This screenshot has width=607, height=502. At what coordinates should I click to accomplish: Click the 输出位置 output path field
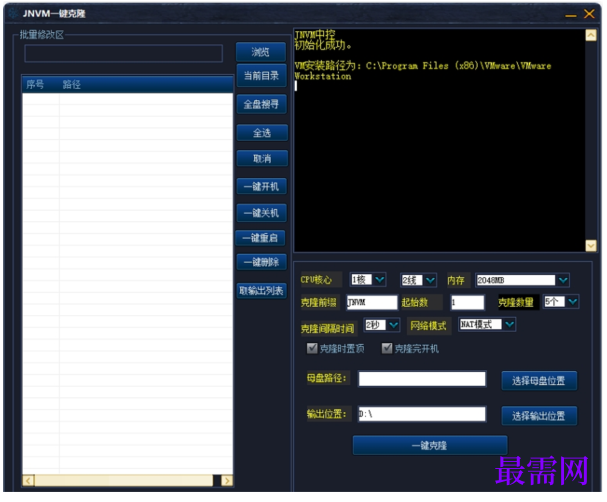click(x=422, y=414)
